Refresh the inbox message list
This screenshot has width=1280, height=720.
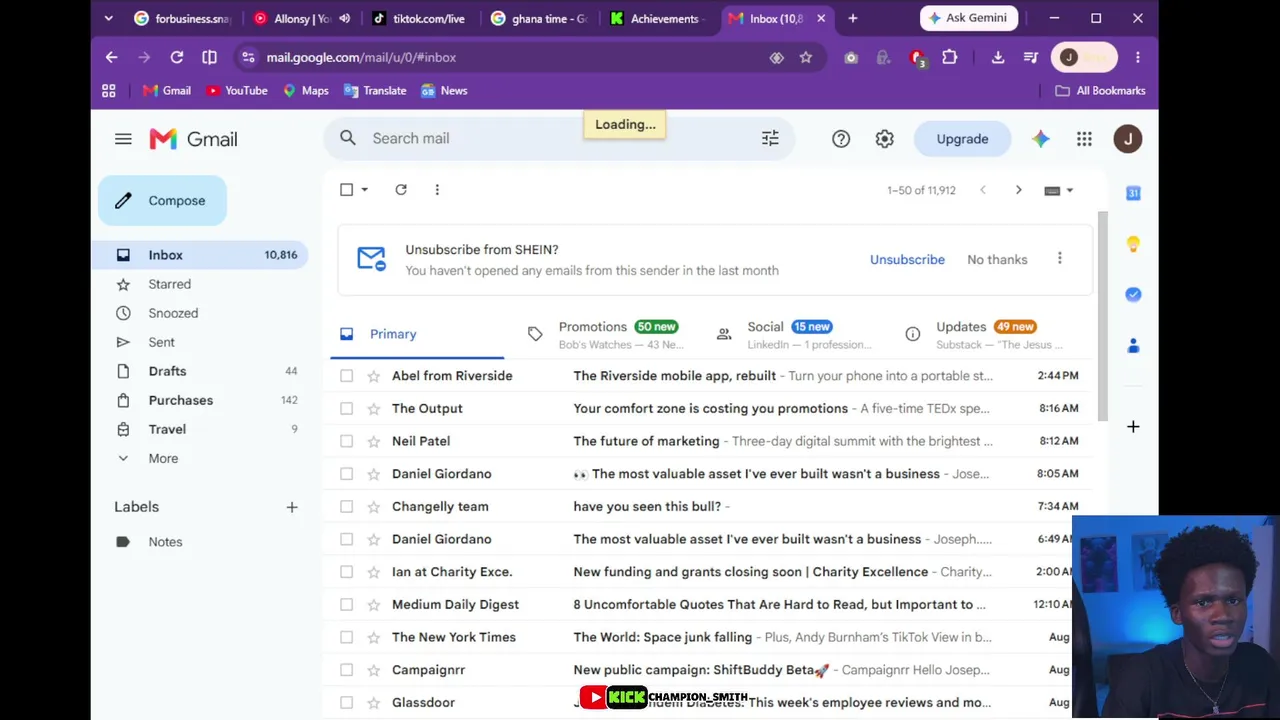(401, 189)
